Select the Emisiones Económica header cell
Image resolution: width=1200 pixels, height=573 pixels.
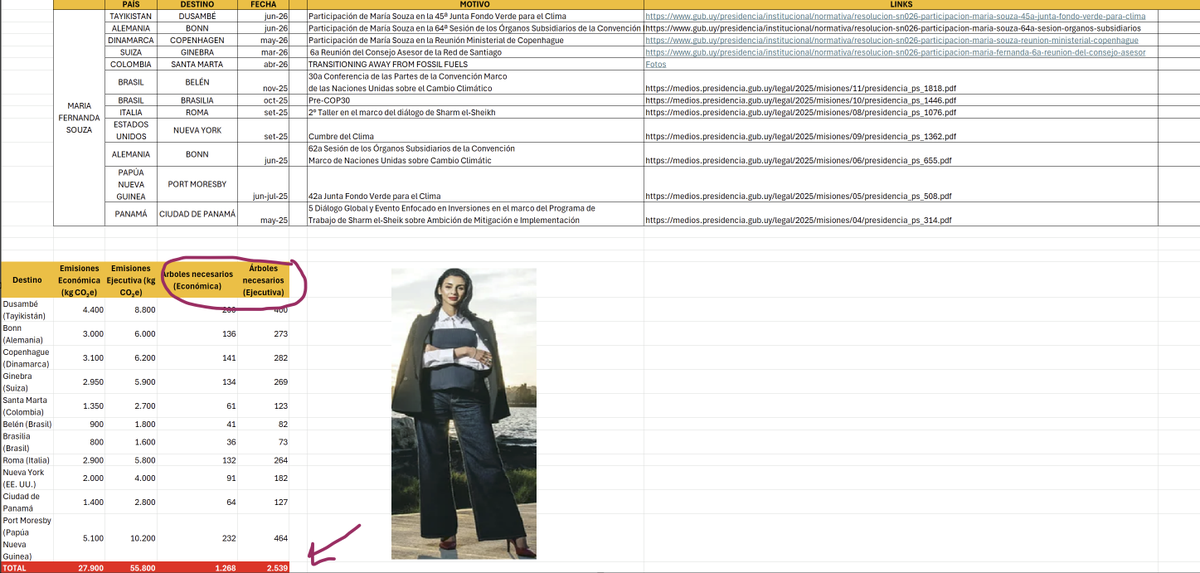click(79, 280)
